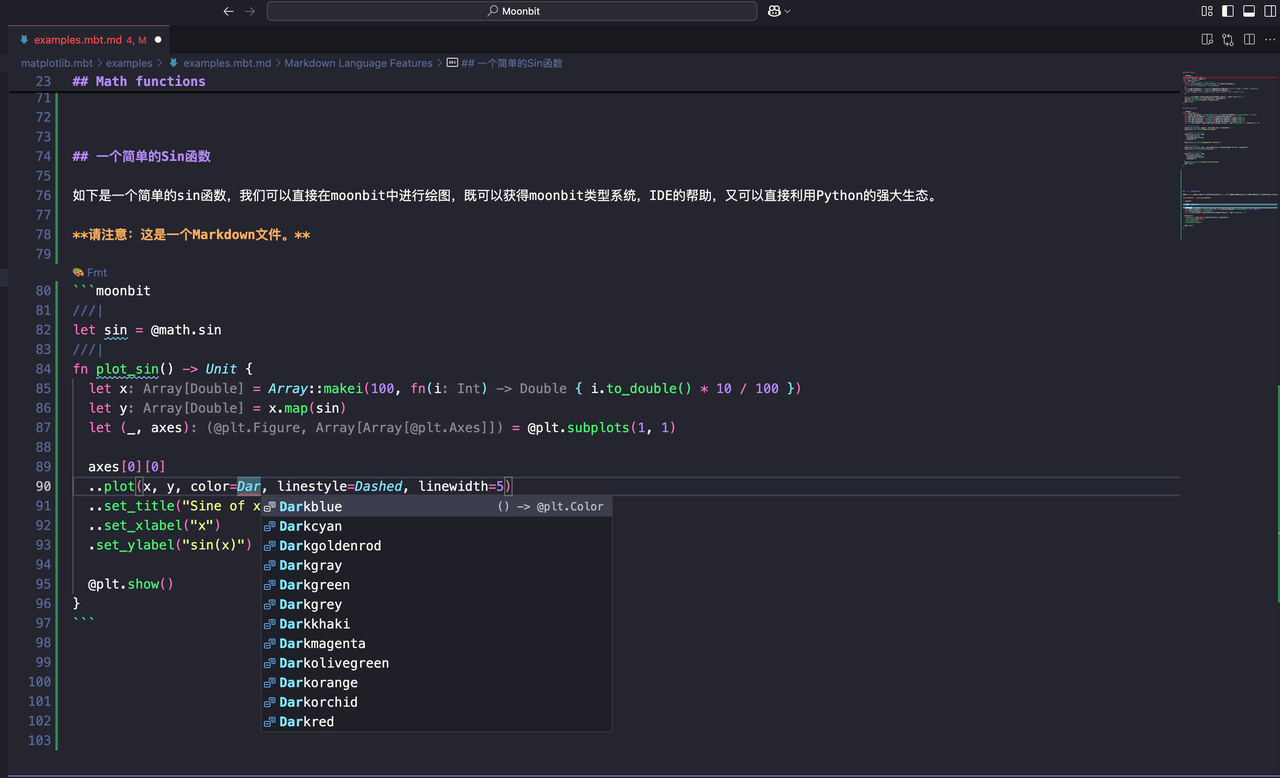Screen dimensions: 1280x778
Task: Toggle the Secondary Side Bar visibility
Action: [1269, 11]
